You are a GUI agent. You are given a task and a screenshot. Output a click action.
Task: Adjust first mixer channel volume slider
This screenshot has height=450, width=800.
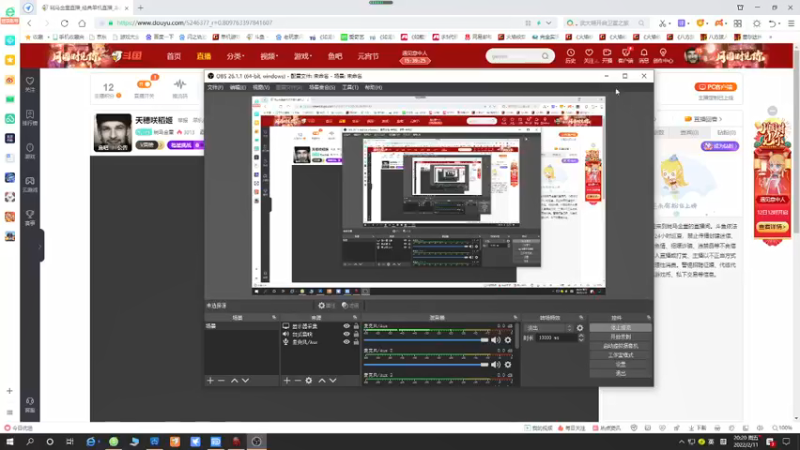pyautogui.click(x=426, y=340)
